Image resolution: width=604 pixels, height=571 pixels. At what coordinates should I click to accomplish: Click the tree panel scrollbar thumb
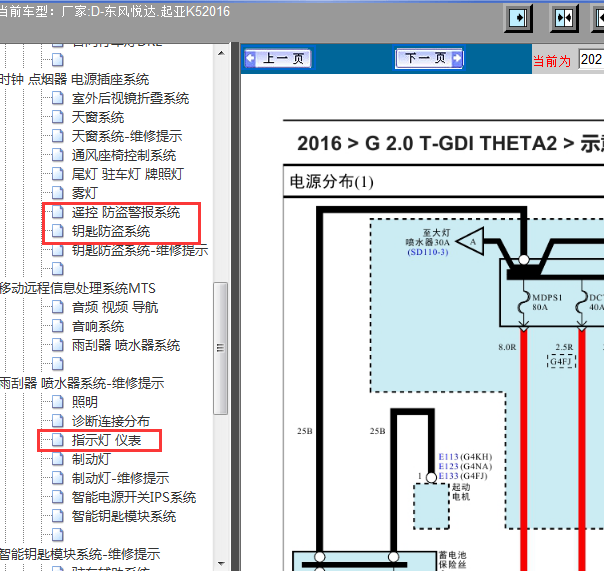tap(221, 348)
